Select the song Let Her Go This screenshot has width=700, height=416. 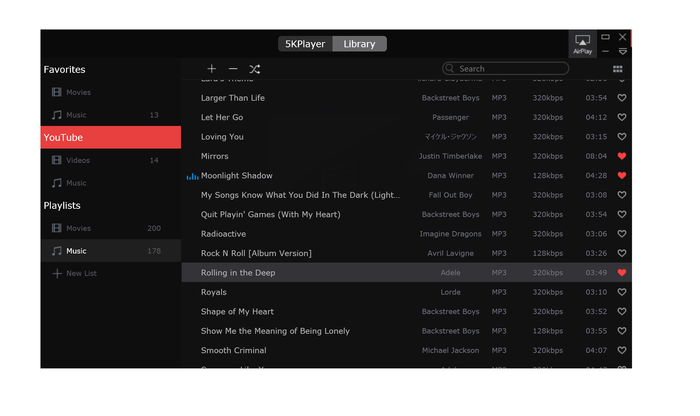(x=222, y=117)
